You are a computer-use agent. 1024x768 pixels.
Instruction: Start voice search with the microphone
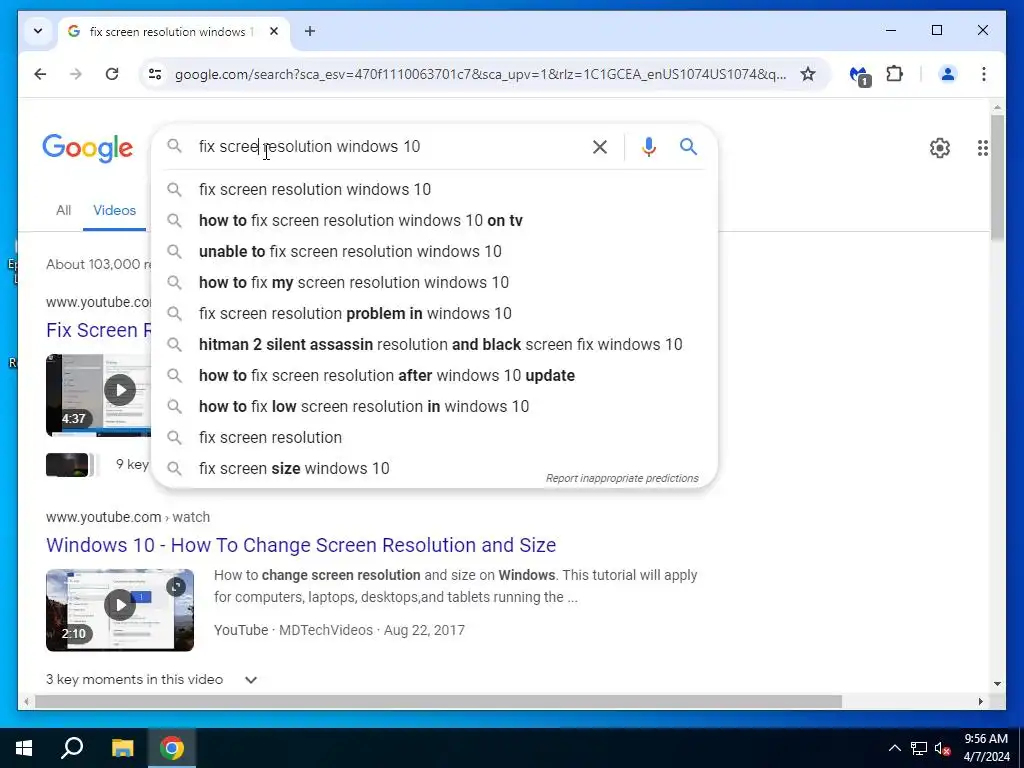tap(648, 147)
